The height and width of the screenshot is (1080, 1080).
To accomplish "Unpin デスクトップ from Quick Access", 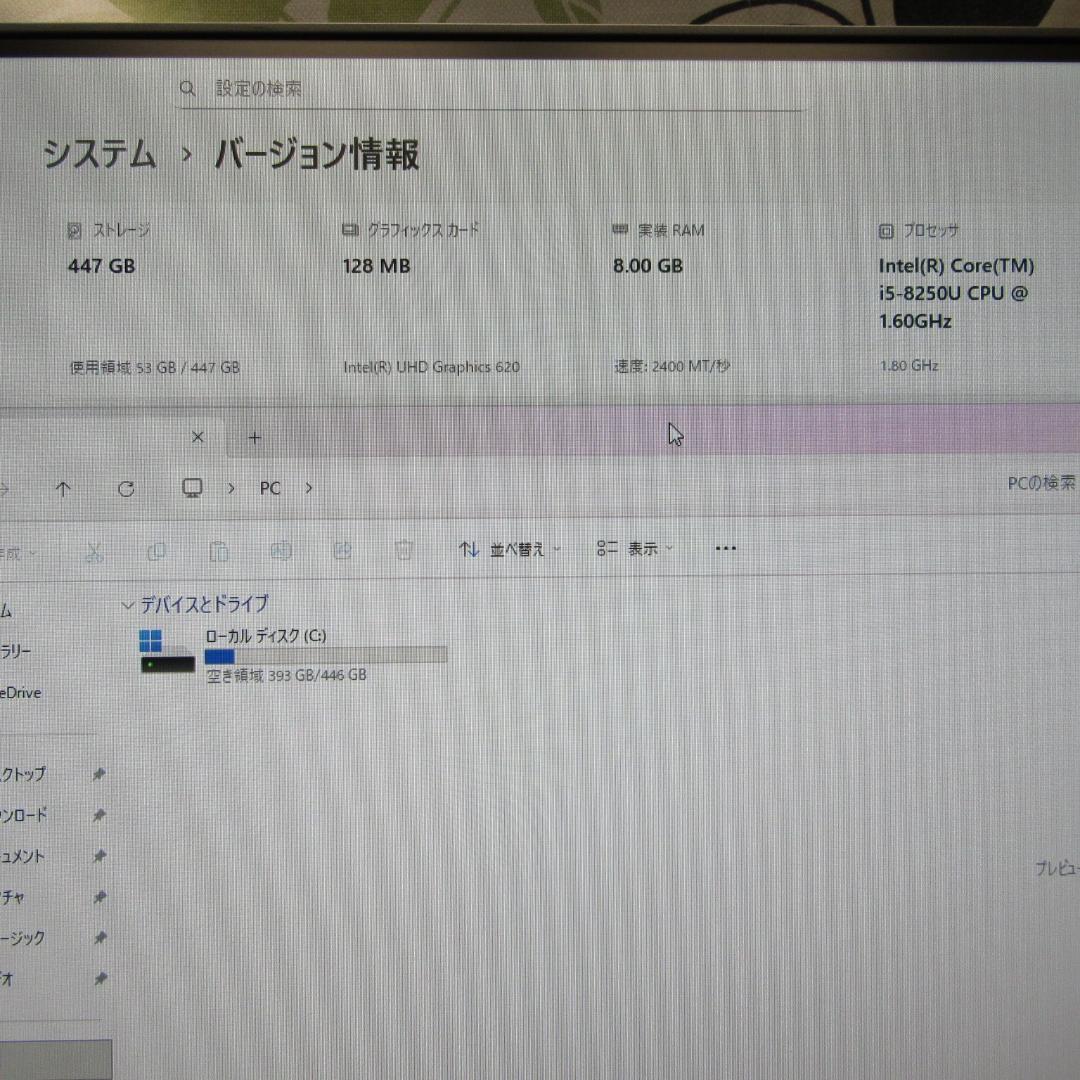I will (x=98, y=773).
